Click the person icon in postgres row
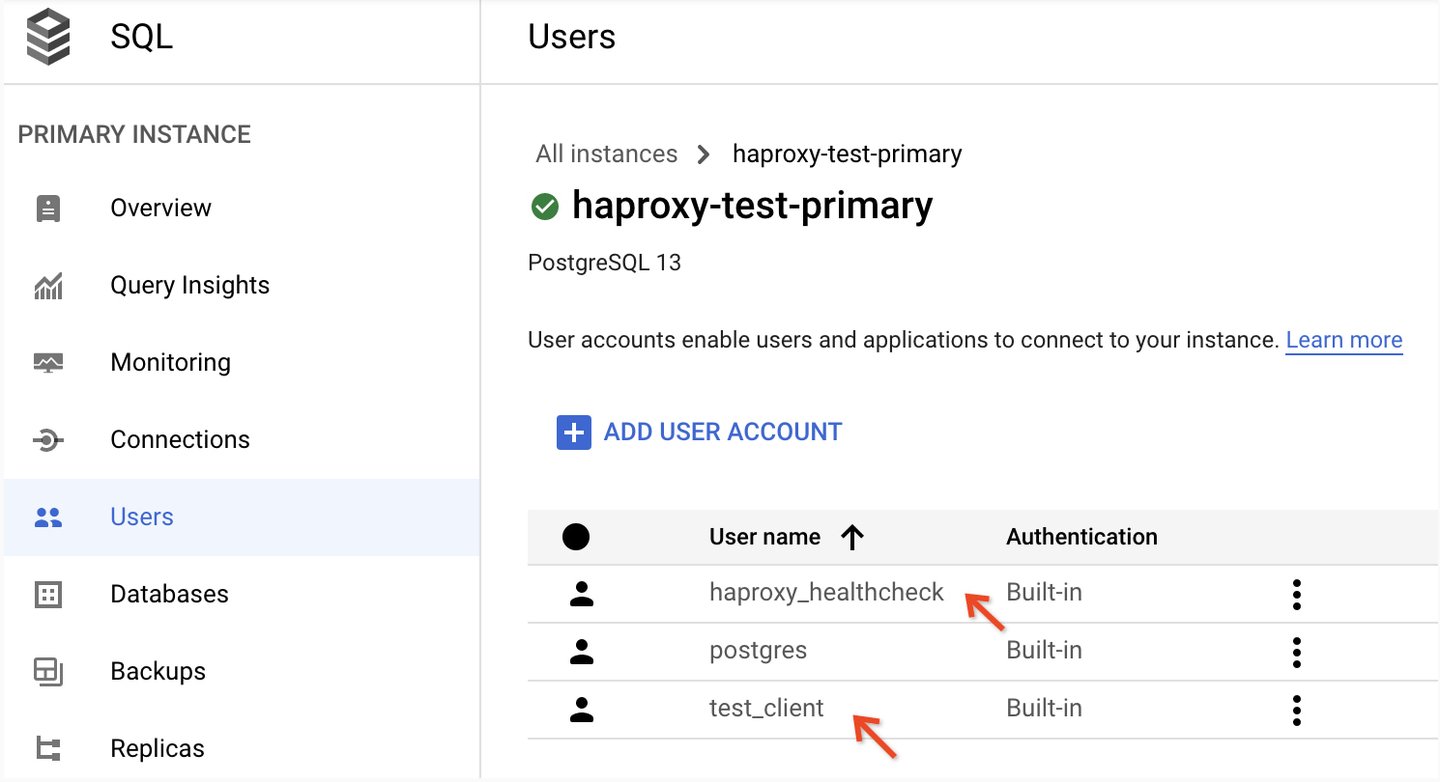 581,652
